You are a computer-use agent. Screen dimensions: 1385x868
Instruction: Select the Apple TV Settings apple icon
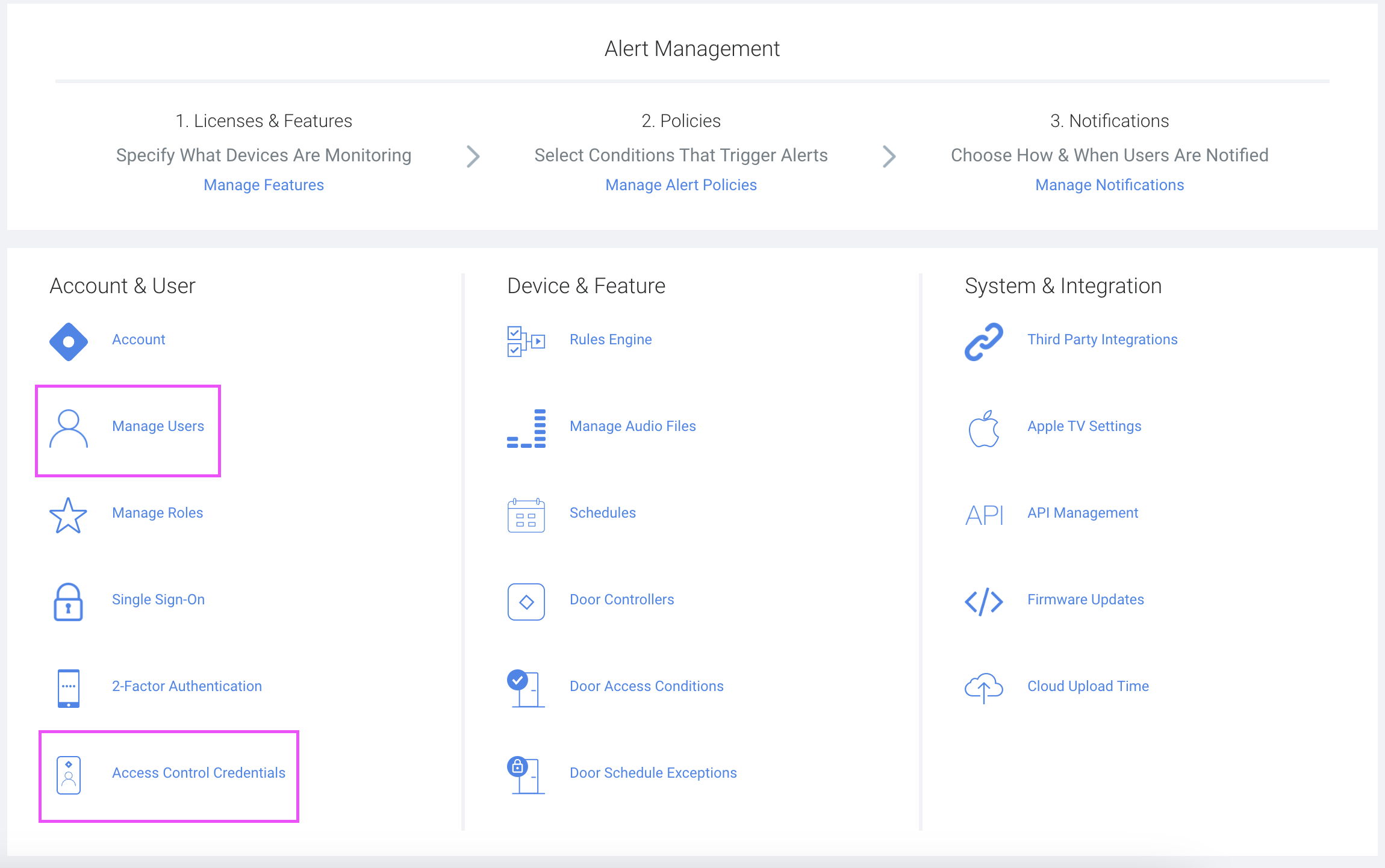point(984,429)
